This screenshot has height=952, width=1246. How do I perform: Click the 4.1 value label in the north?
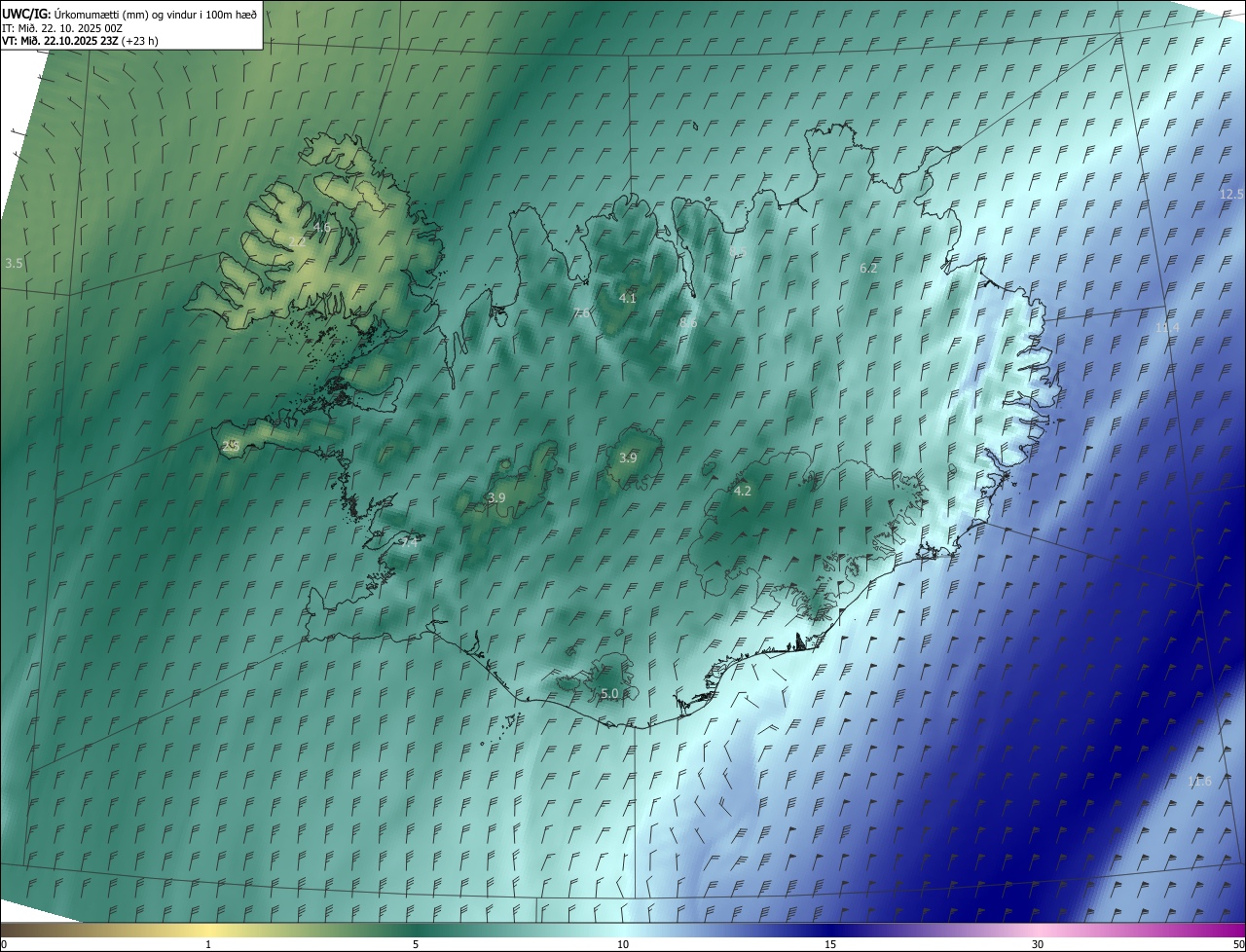pos(628,298)
